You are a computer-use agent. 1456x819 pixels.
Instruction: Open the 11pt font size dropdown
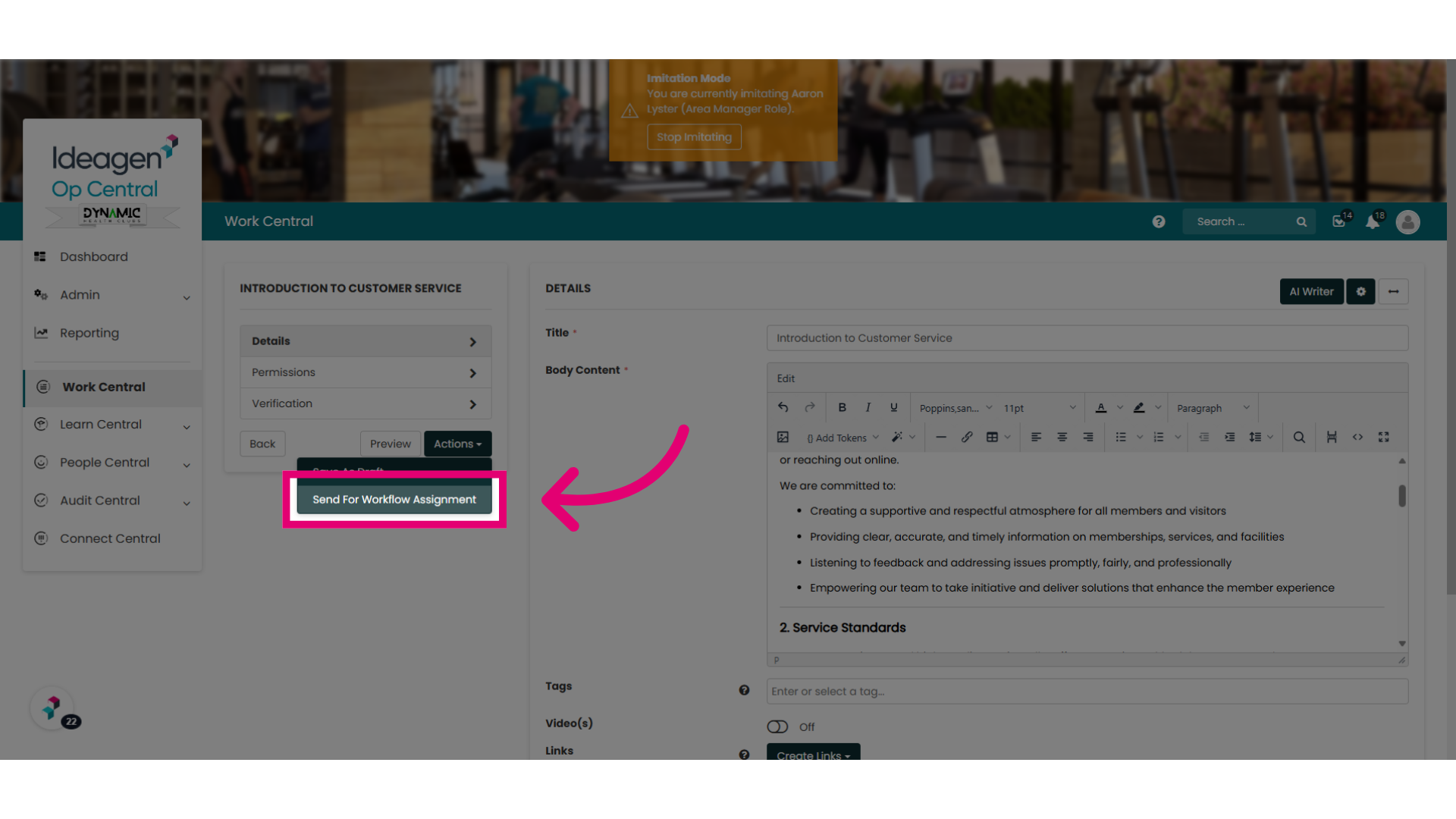click(x=1039, y=408)
